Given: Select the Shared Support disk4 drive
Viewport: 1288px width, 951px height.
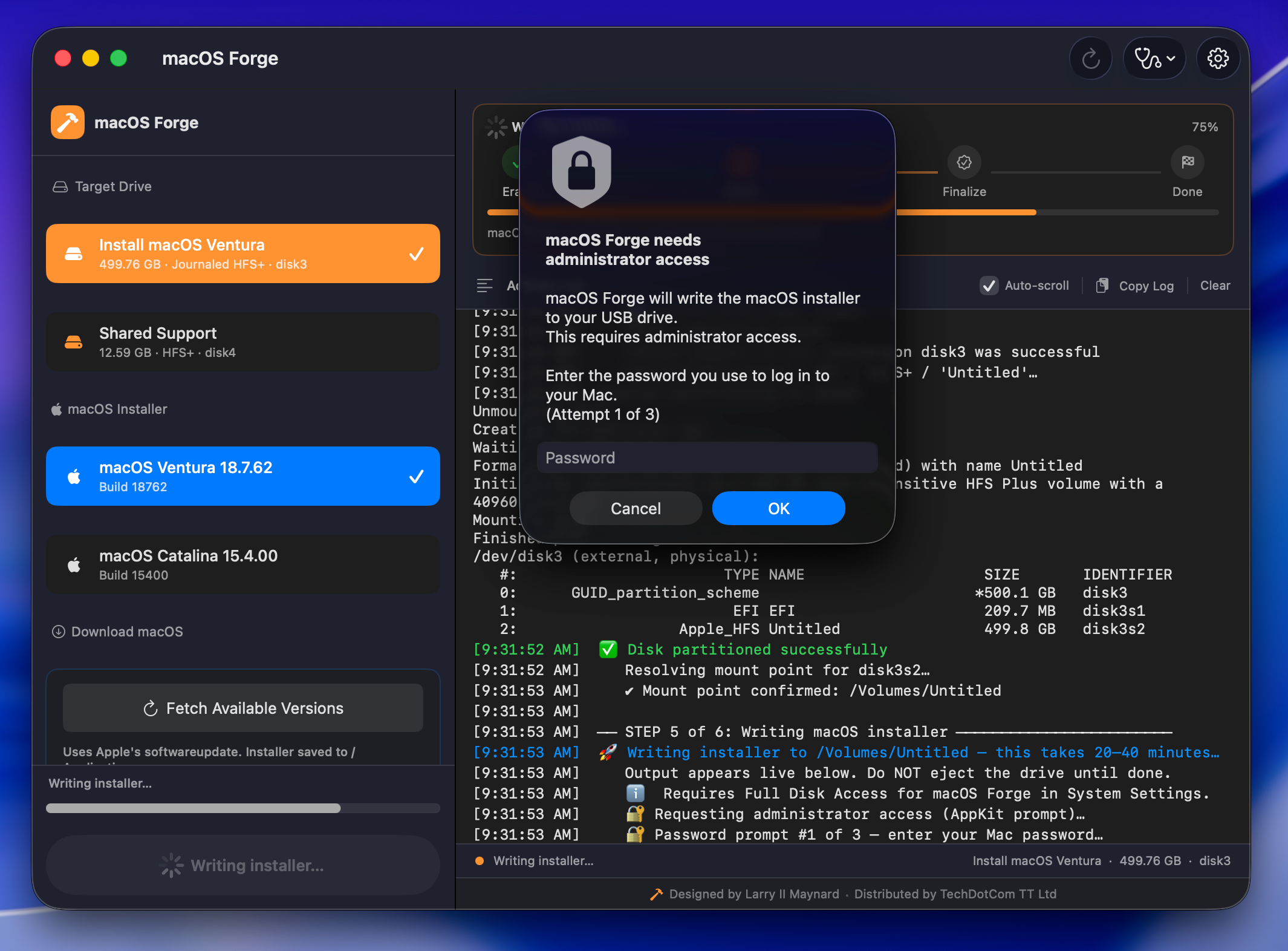Looking at the screenshot, I should [243, 342].
